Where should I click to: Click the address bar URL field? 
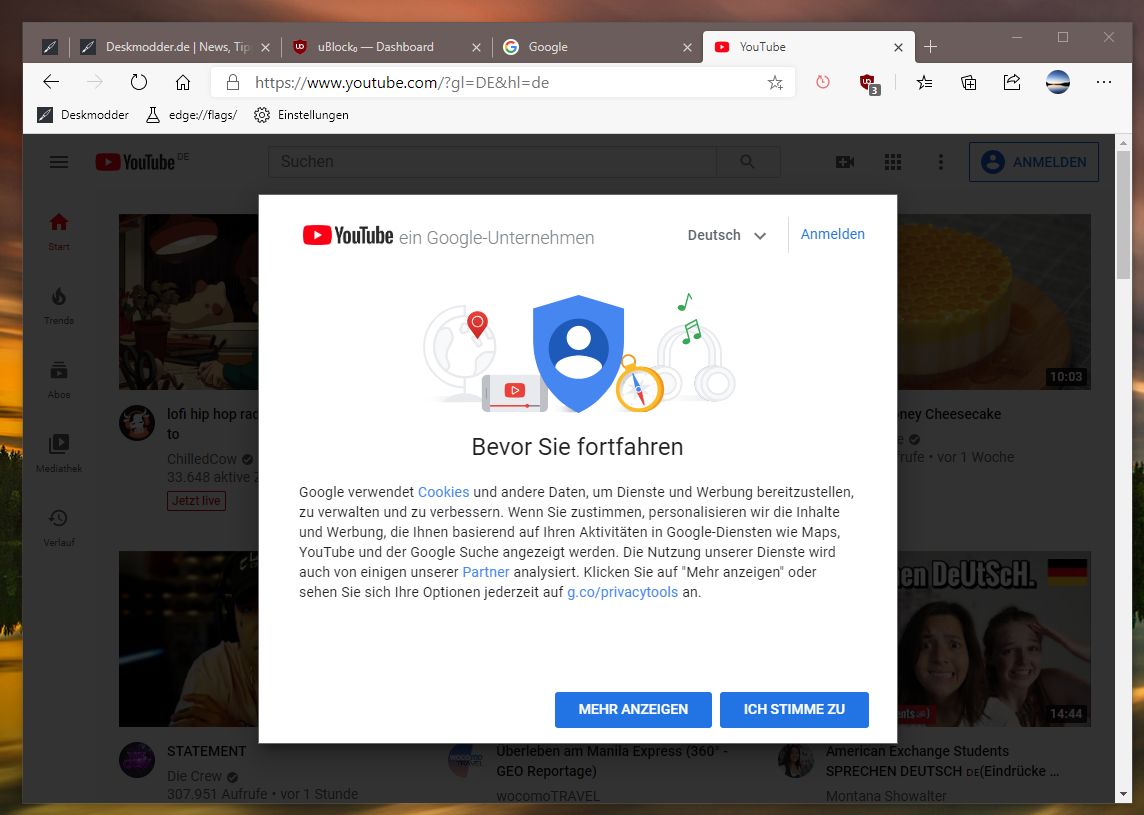pos(500,83)
